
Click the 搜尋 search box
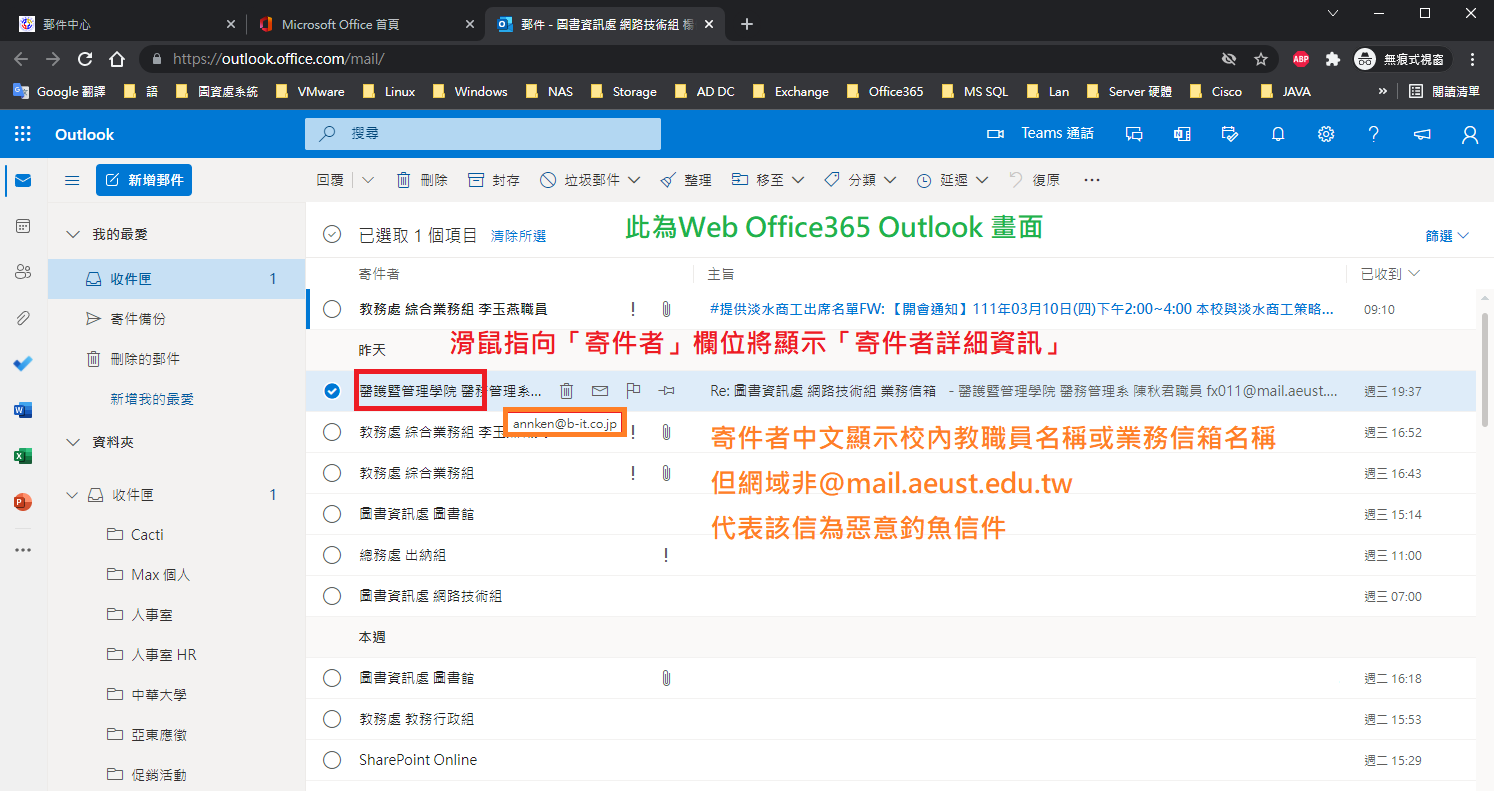[x=483, y=134]
